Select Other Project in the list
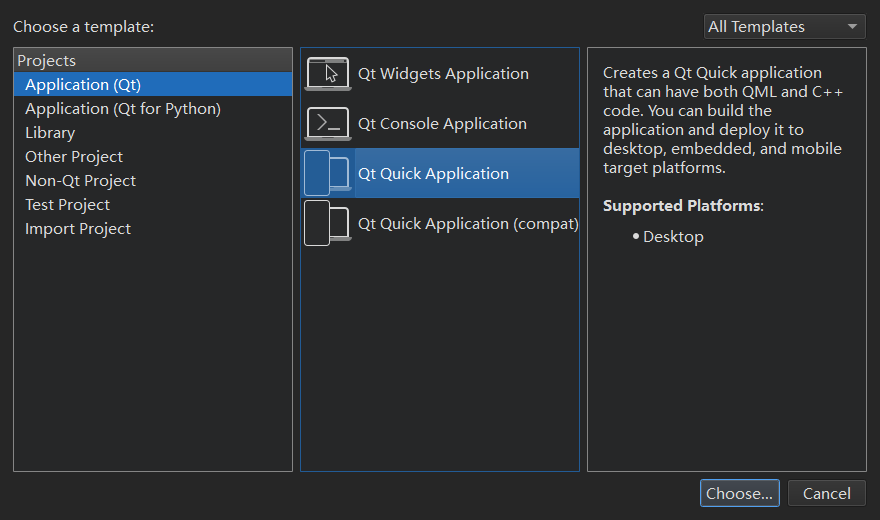The height and width of the screenshot is (520, 880). [x=74, y=157]
